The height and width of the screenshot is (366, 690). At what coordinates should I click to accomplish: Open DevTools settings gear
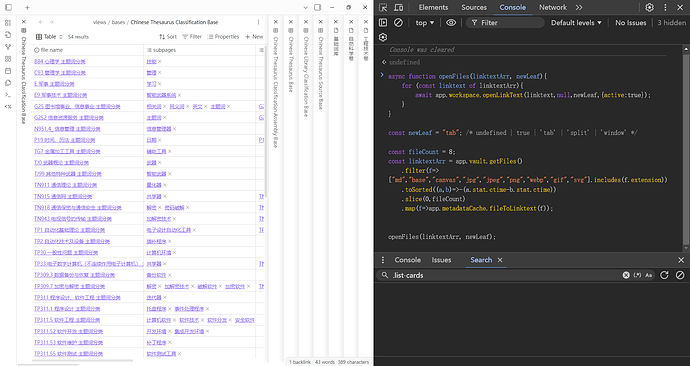pos(650,7)
